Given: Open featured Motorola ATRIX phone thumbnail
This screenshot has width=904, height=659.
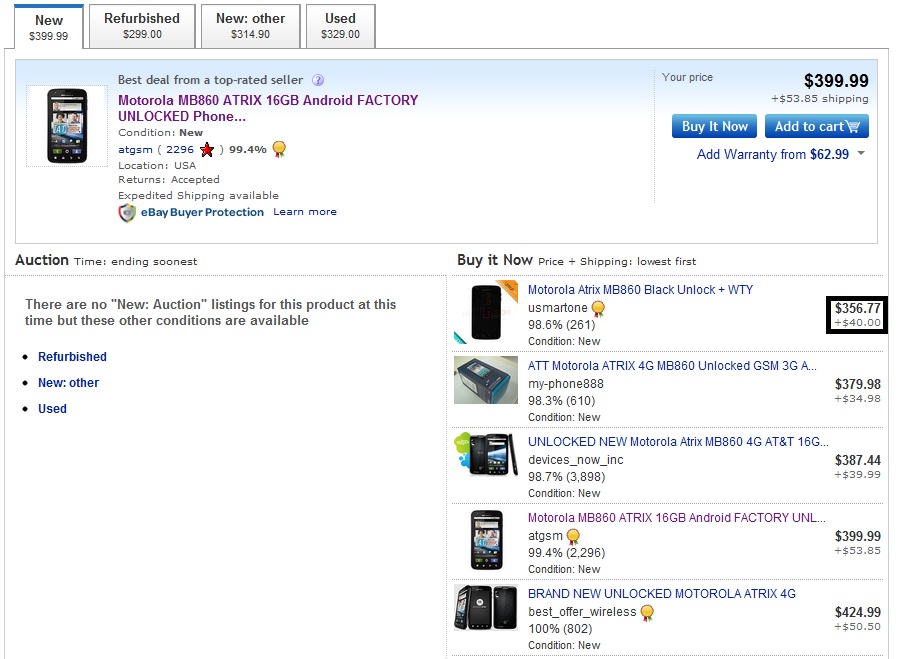Looking at the screenshot, I should coord(67,126).
